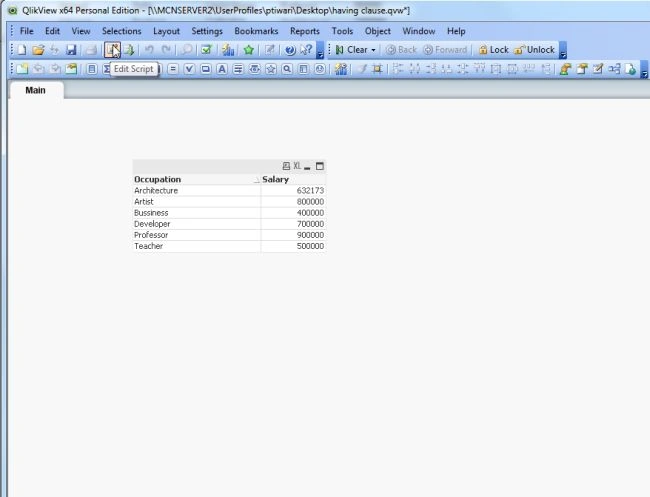Click the chart wizard icon in the design toolbar
This screenshot has width=650, height=497.
(x=341, y=69)
